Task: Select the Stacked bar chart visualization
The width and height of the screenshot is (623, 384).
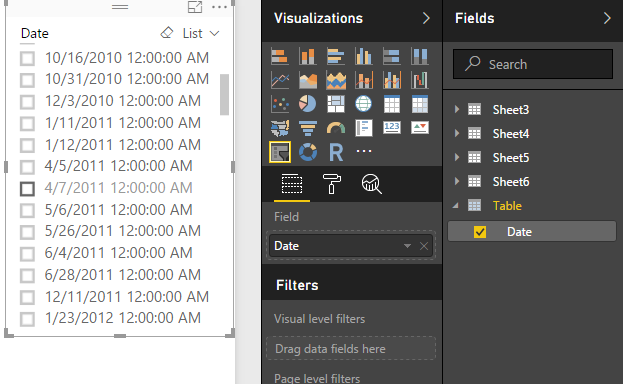Action: click(280, 56)
